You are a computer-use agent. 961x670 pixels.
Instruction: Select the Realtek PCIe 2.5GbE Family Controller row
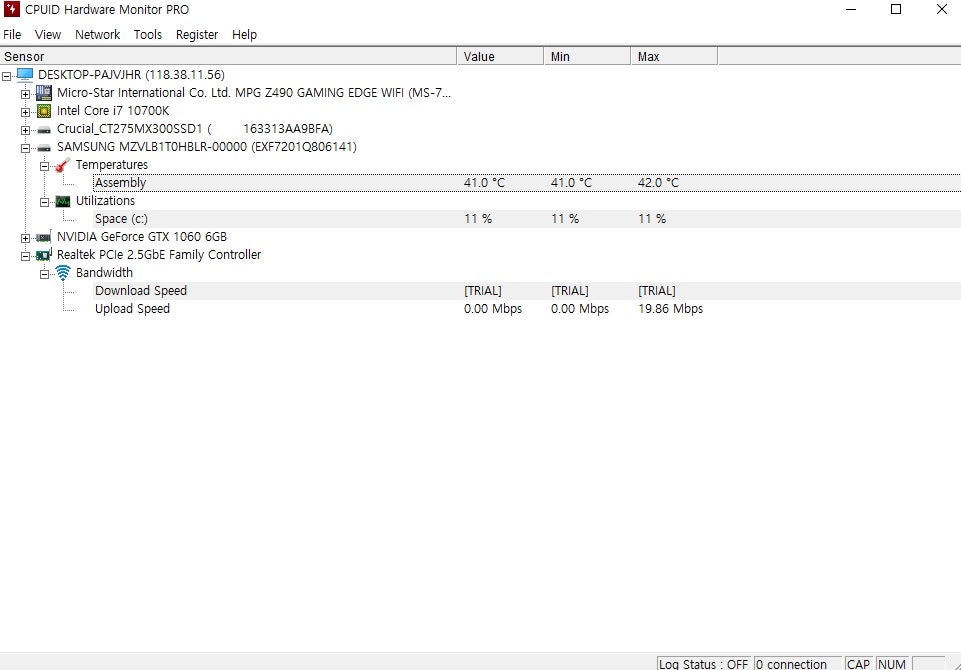159,254
